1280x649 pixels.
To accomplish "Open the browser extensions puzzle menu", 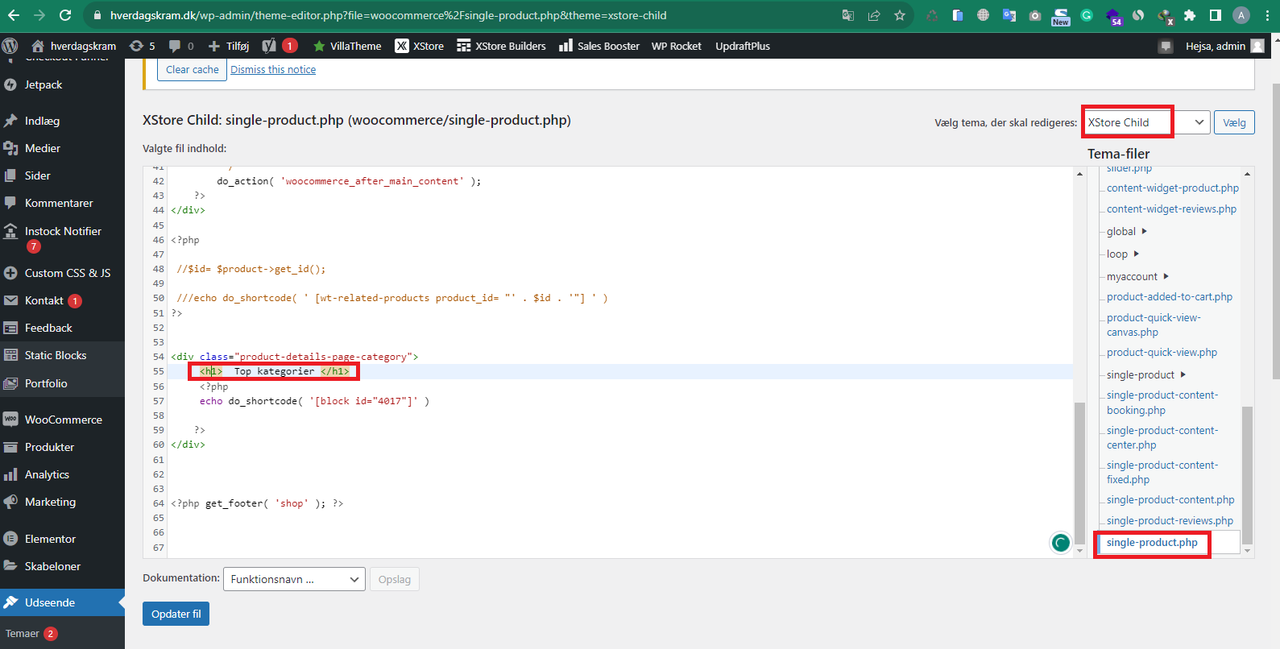I will click(1189, 16).
